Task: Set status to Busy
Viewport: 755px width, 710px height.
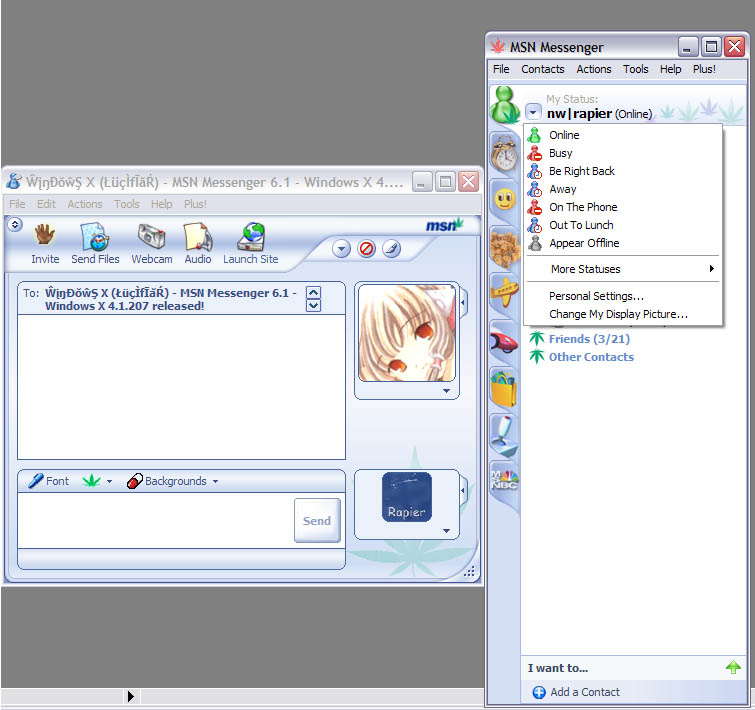Action: coord(623,153)
